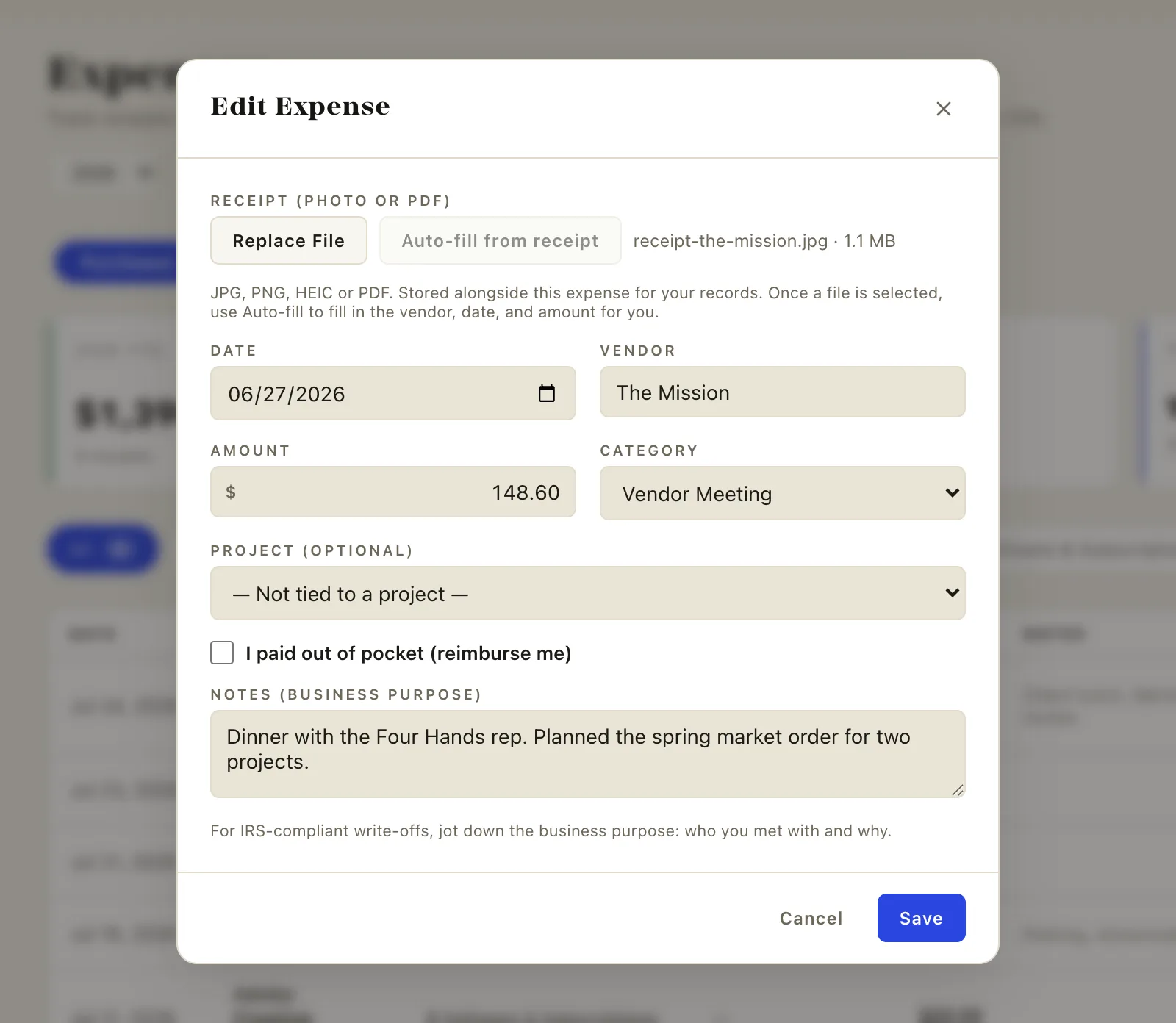
Task: Click the Amount field showing 148.60
Action: tap(393, 492)
